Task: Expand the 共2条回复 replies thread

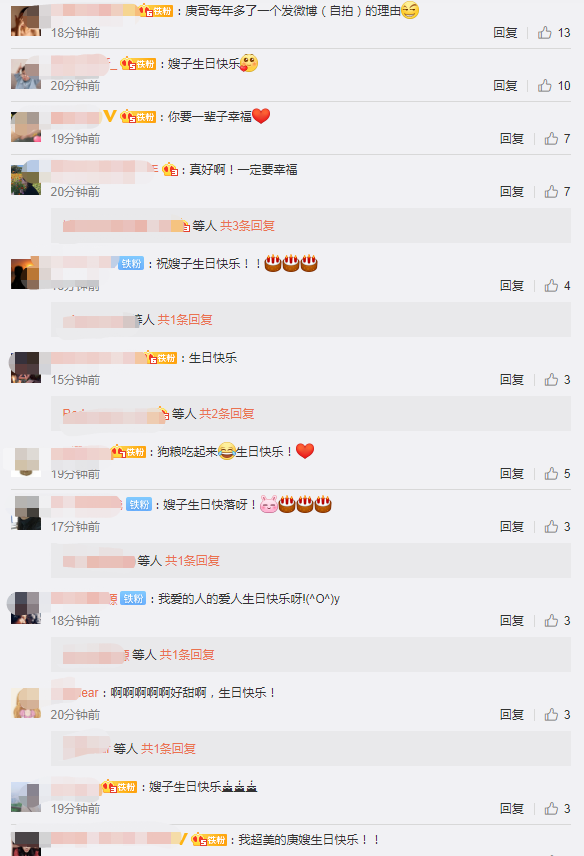Action: tap(227, 413)
